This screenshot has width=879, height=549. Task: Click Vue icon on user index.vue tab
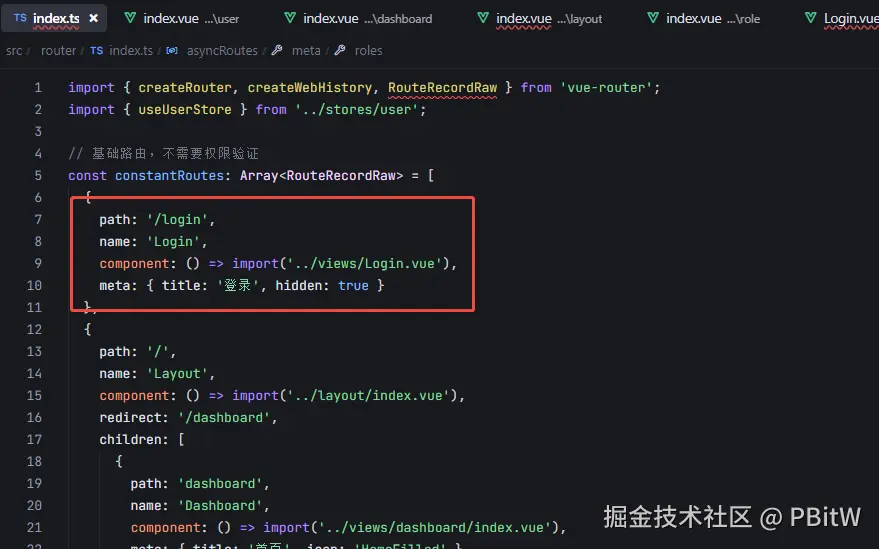pyautogui.click(x=130, y=18)
